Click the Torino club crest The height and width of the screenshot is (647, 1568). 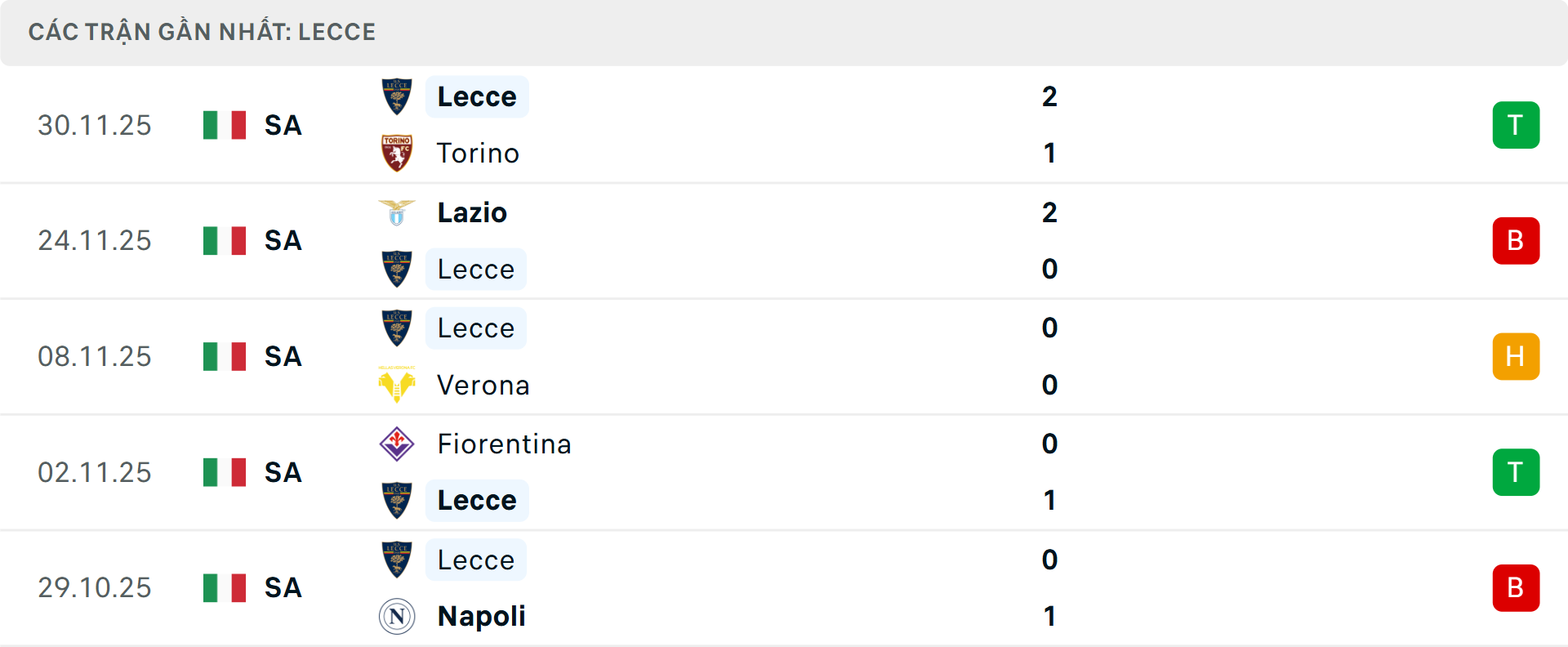[397, 154]
